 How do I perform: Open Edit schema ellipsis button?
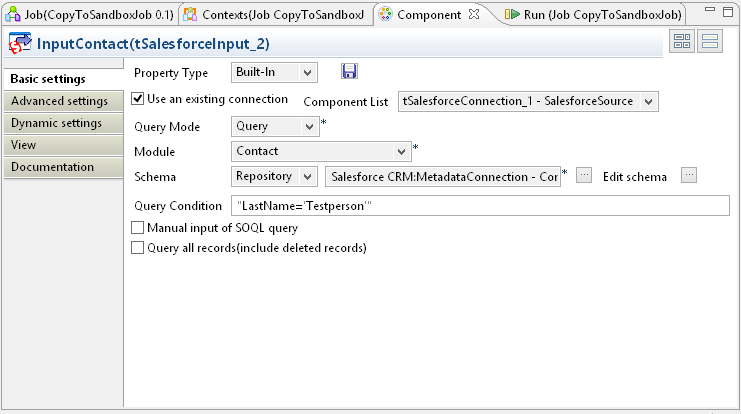coord(688,176)
